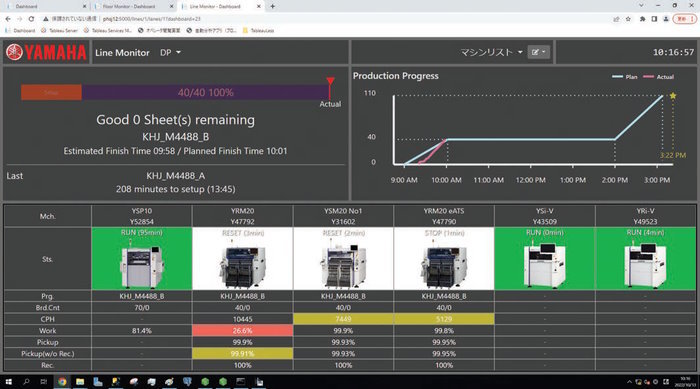Open the browser extensions puzzle icon
This screenshot has width=700, height=389.
point(642,19)
